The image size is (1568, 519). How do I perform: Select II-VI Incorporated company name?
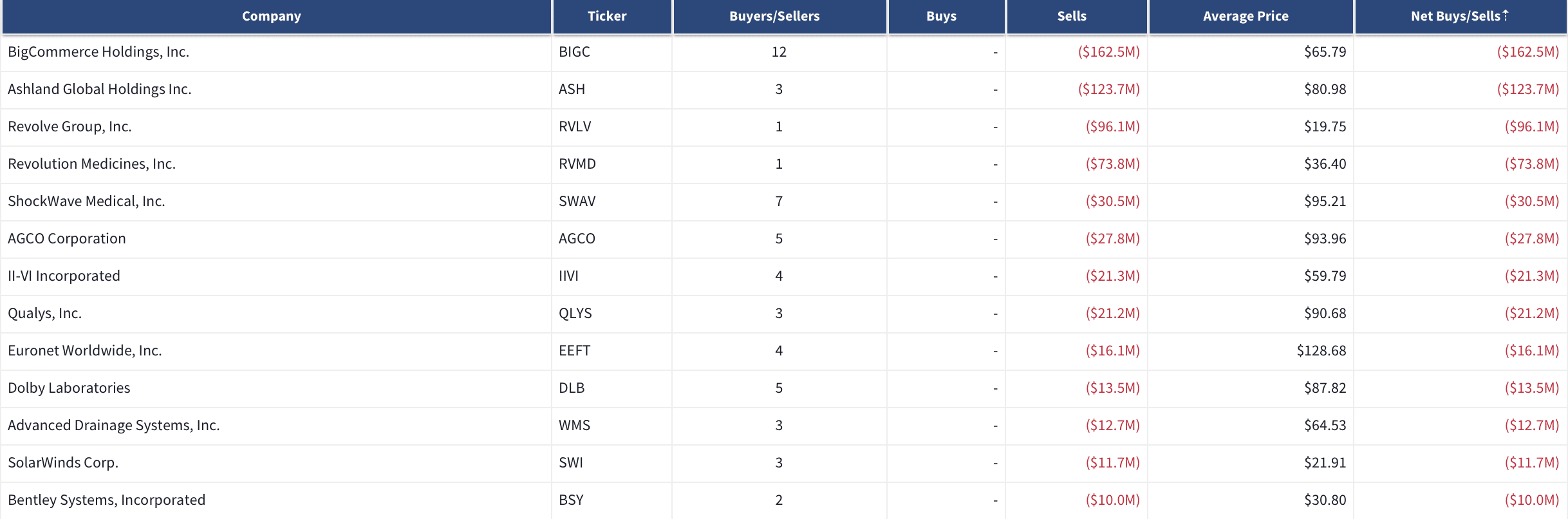coord(64,276)
